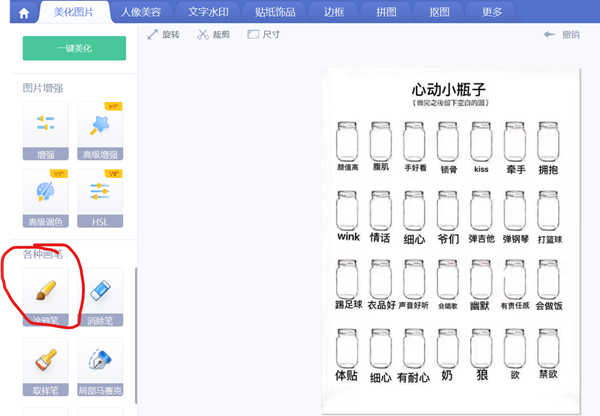Click the 牵手 label in image
The height and width of the screenshot is (416, 600).
point(516,170)
